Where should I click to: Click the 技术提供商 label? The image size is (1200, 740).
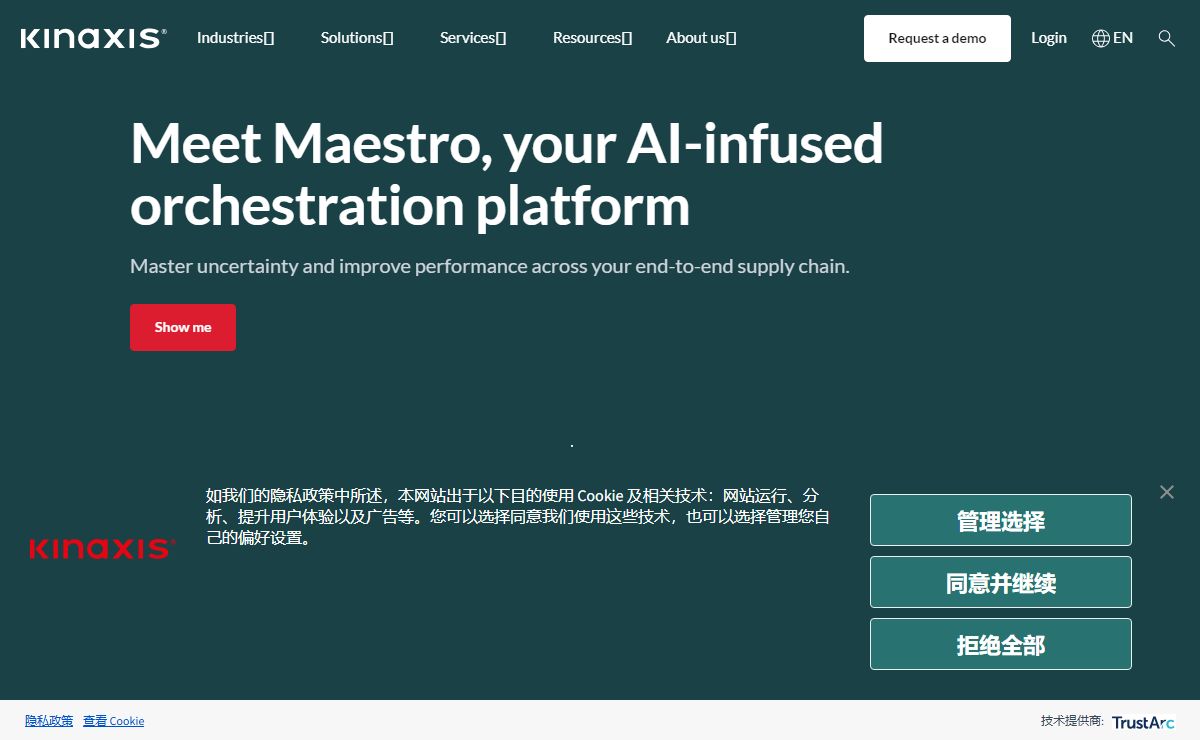1072,721
